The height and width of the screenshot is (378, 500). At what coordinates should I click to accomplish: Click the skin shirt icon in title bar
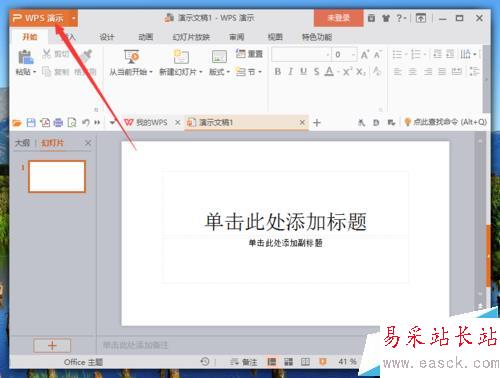(386, 18)
